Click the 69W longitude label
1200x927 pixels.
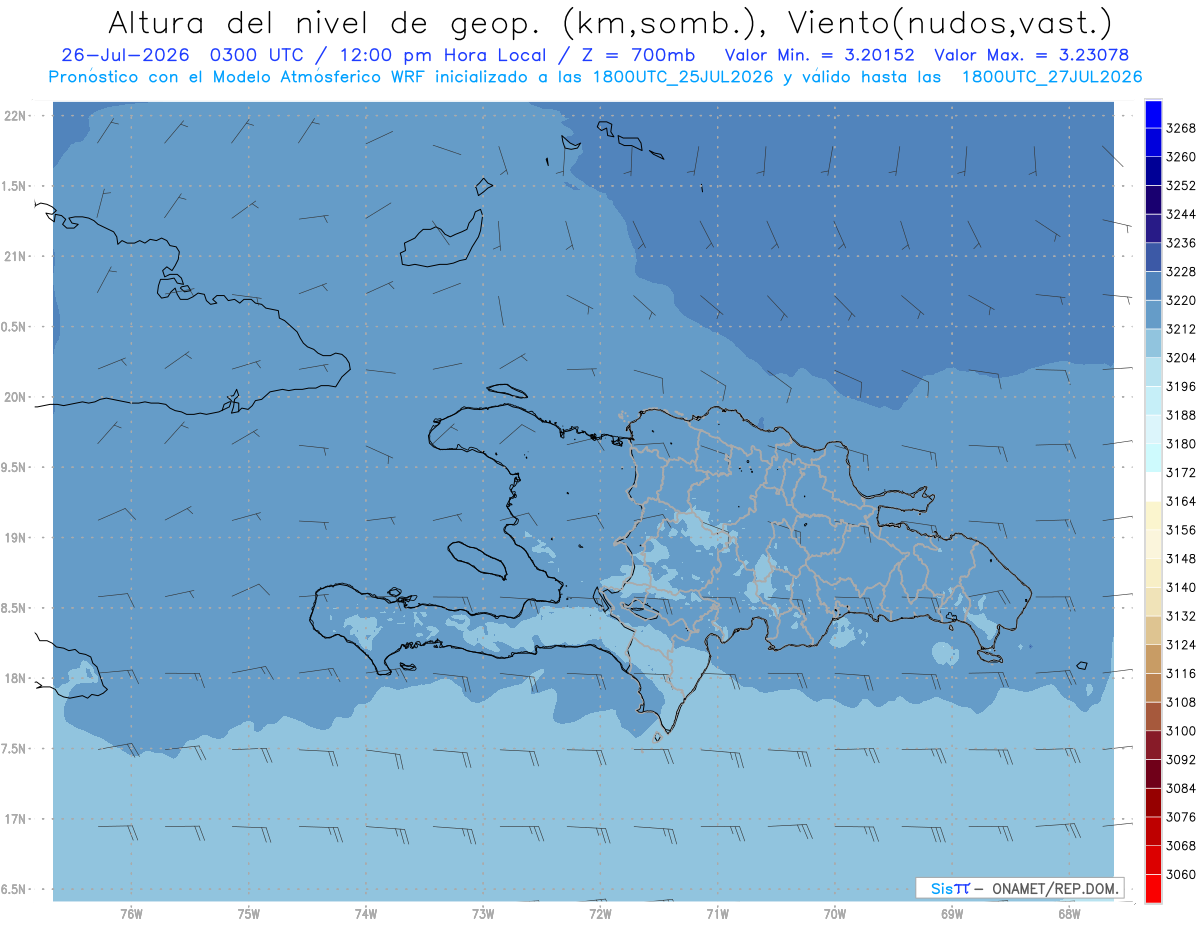(952, 914)
